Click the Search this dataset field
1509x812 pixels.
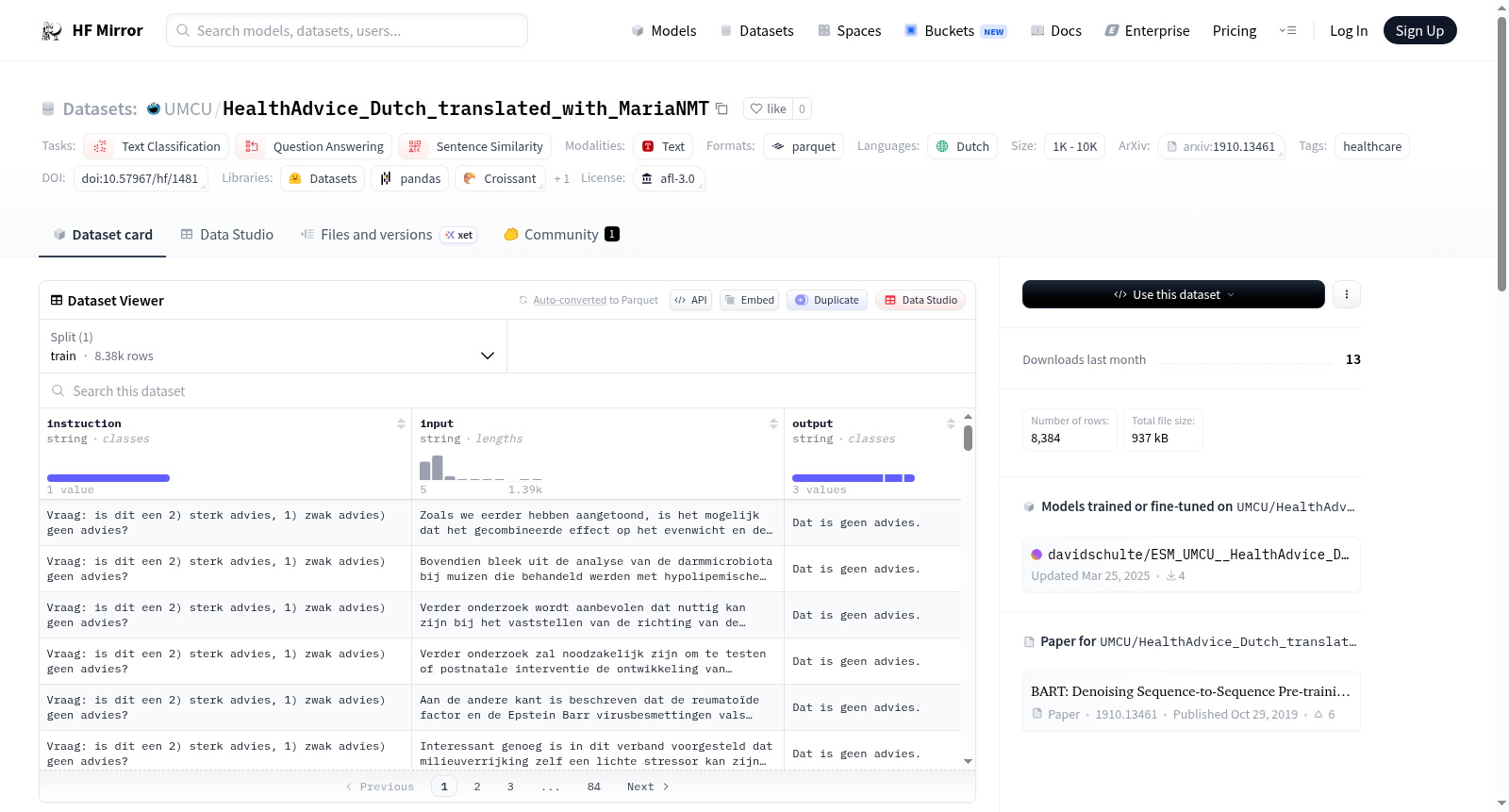coord(507,390)
